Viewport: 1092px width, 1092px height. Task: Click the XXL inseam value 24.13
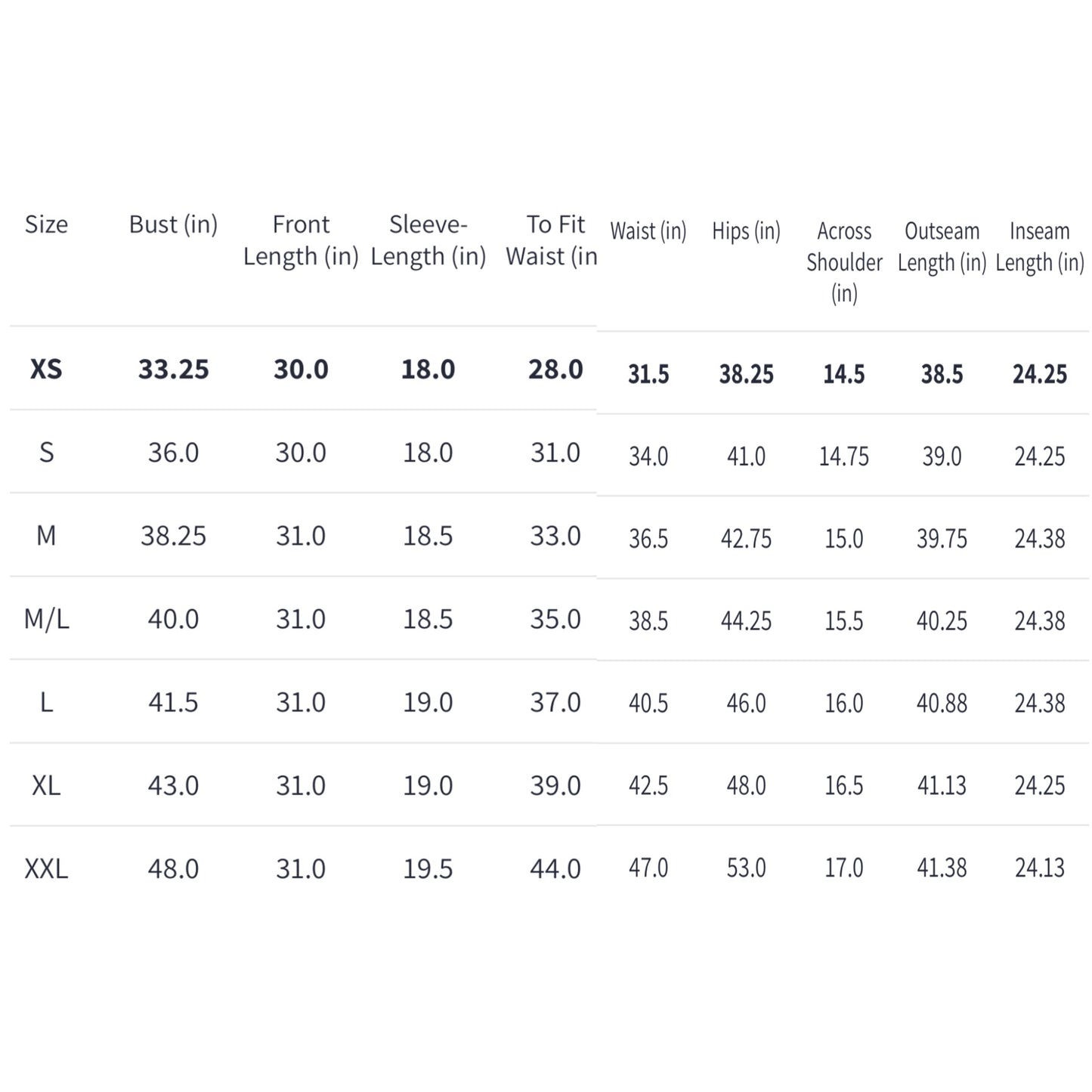click(1039, 868)
